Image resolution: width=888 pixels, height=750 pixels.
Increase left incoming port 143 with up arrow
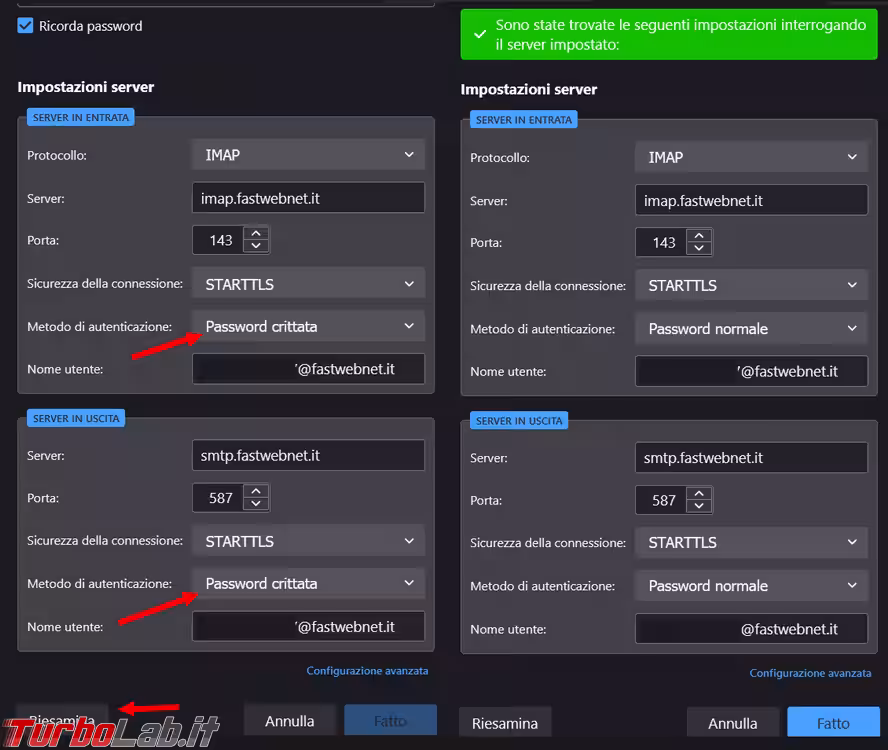pyautogui.click(x=257, y=234)
